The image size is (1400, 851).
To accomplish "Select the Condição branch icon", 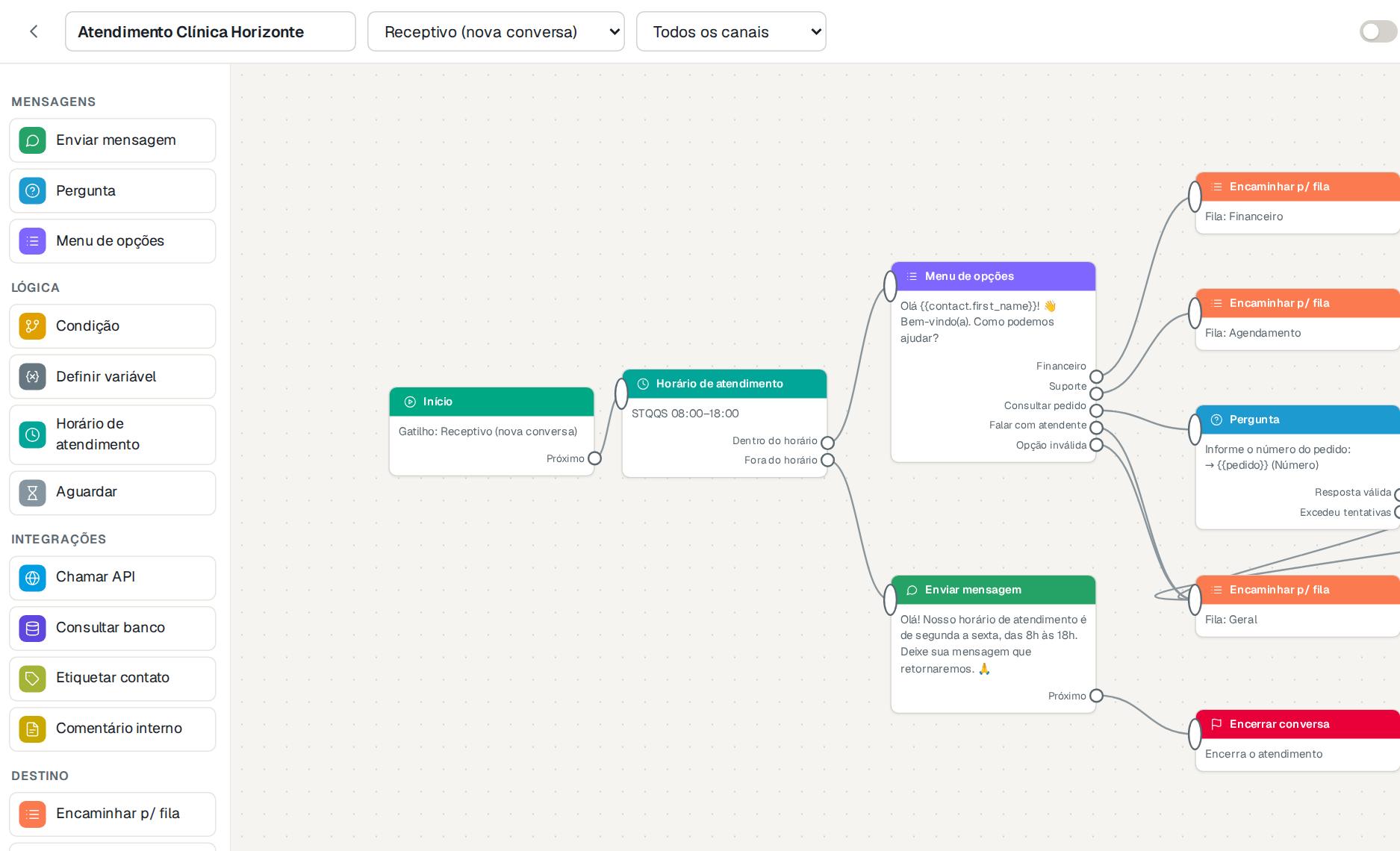I will pyautogui.click(x=32, y=326).
